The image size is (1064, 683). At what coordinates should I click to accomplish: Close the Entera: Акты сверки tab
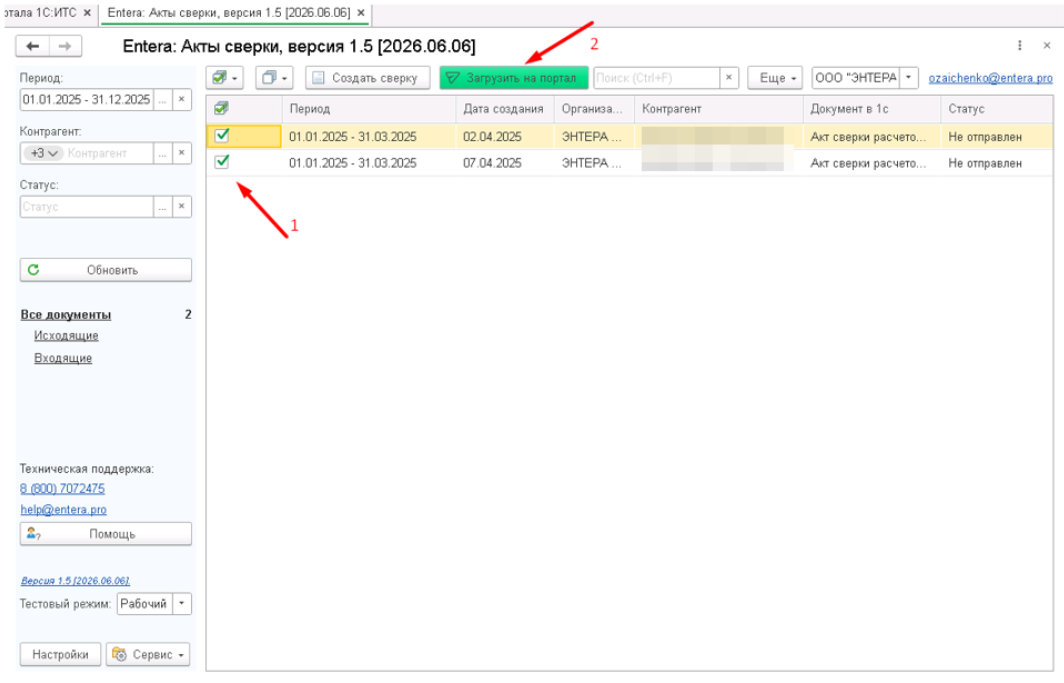click(361, 13)
